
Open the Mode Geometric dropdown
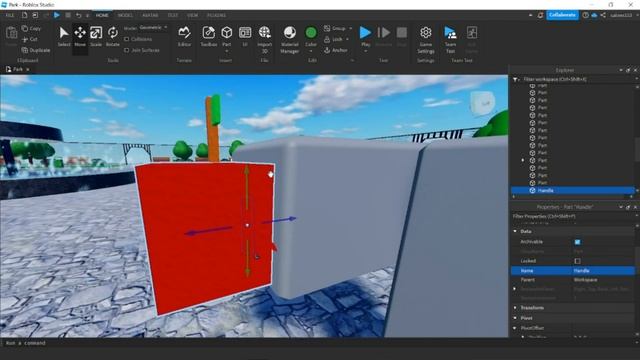point(153,27)
